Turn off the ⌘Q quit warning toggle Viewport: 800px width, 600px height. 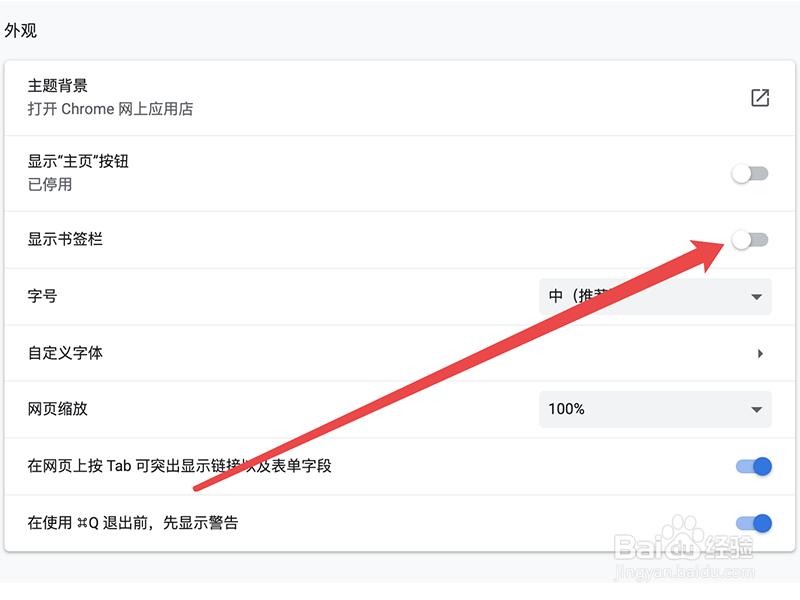click(753, 522)
